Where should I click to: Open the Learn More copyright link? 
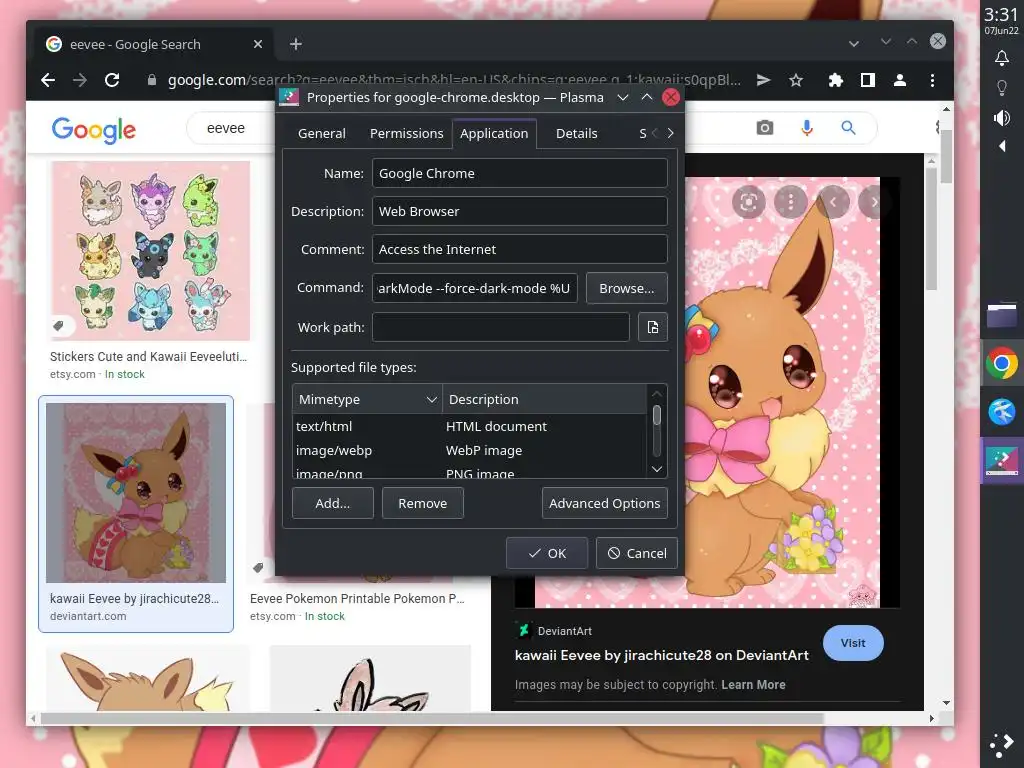753,684
